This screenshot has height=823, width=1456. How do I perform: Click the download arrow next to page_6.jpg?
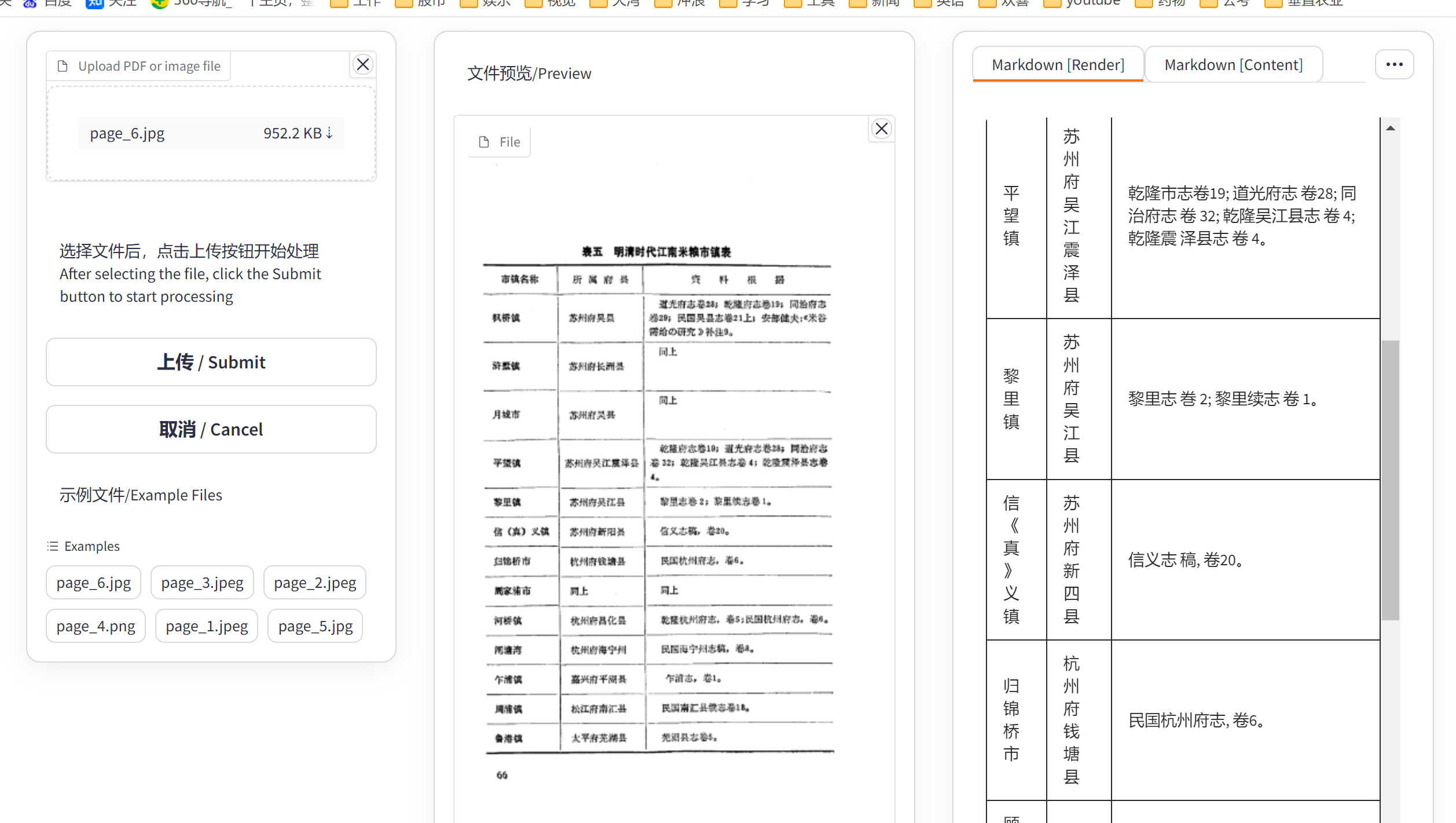329,133
